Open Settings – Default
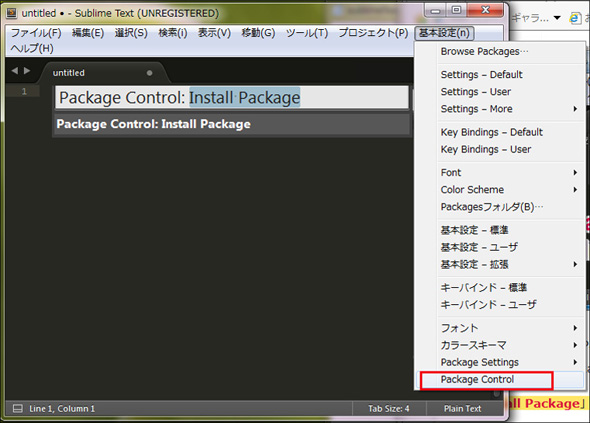The width and height of the screenshot is (590, 425). [500, 75]
